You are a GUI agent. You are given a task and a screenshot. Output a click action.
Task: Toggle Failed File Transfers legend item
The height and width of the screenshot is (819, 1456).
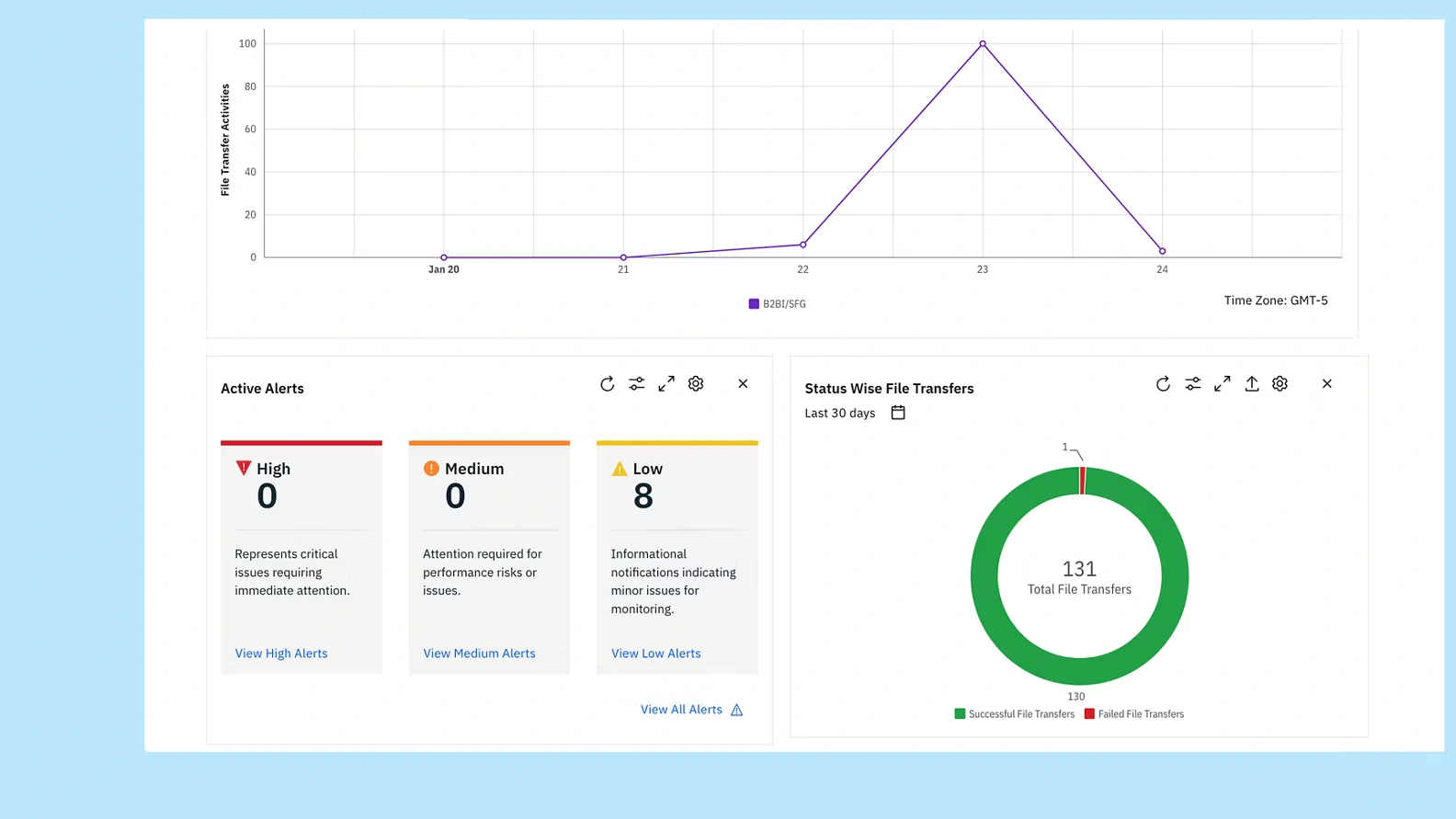tap(1134, 714)
